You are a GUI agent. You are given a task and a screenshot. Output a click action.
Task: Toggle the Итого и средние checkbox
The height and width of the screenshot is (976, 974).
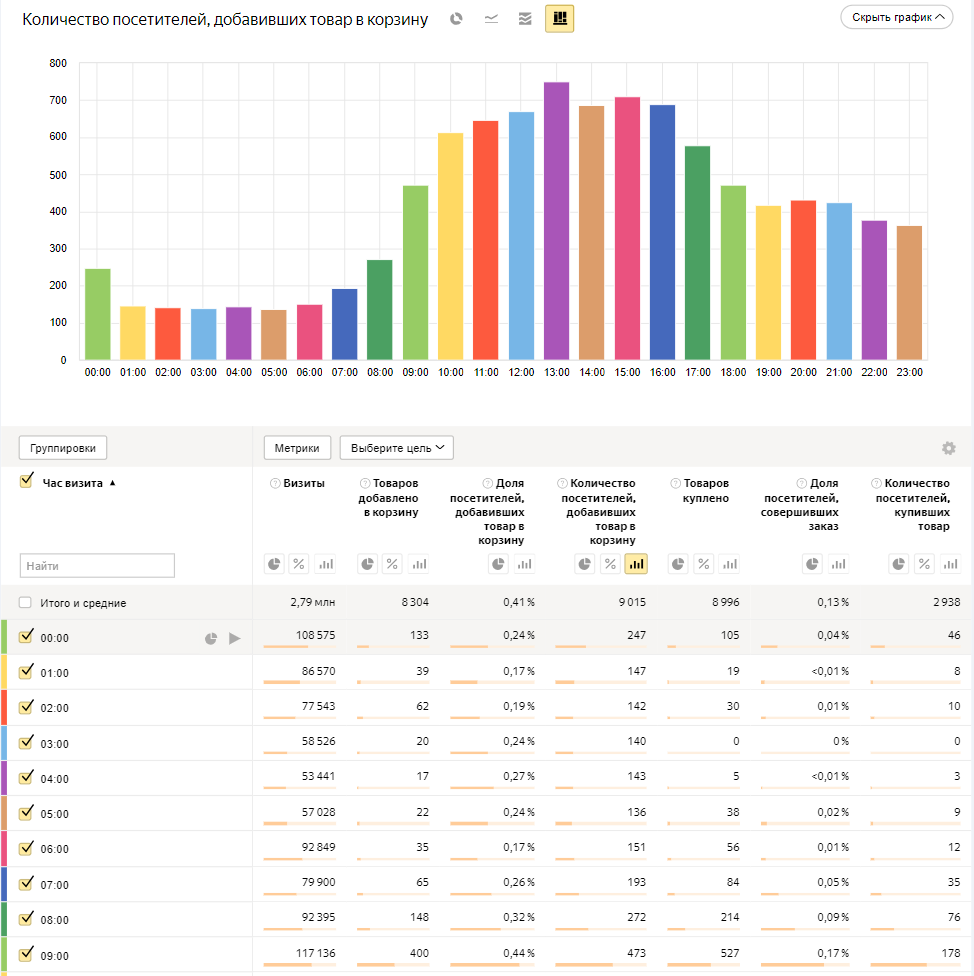[x=26, y=603]
